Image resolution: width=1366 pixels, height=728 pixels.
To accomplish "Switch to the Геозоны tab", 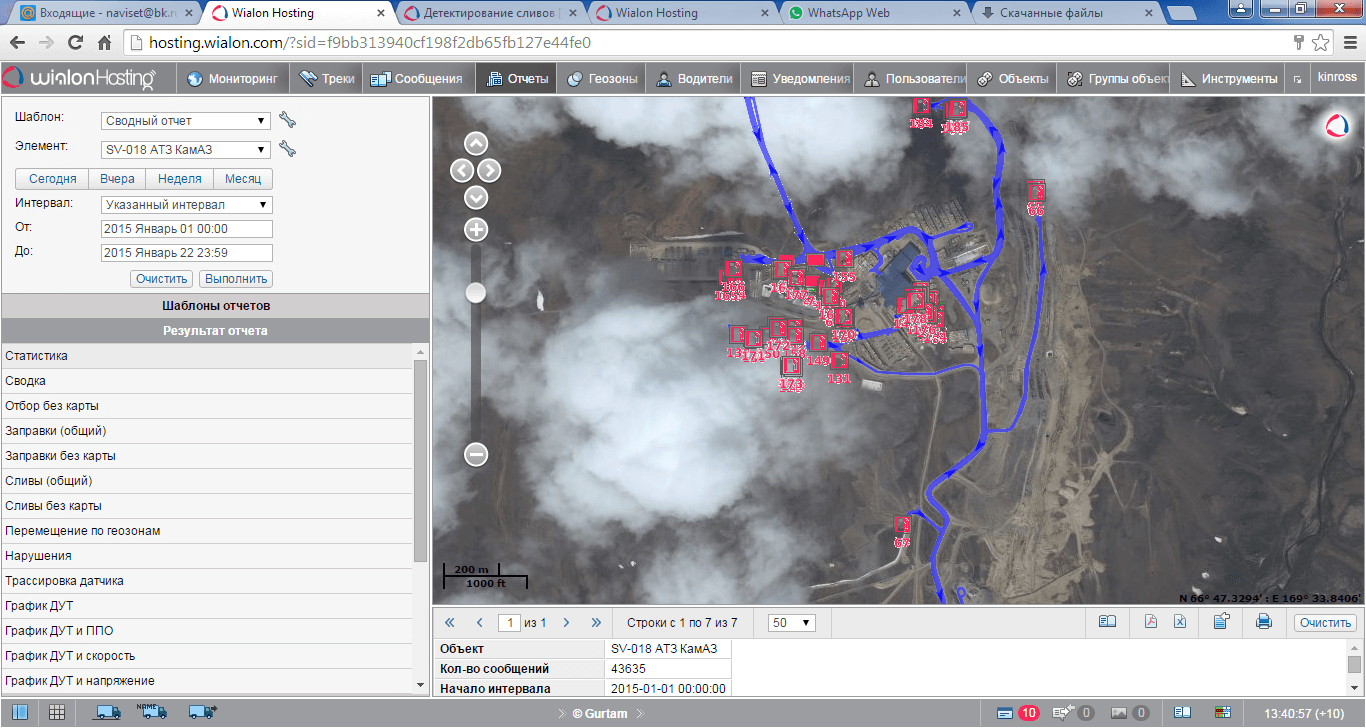I will [603, 79].
